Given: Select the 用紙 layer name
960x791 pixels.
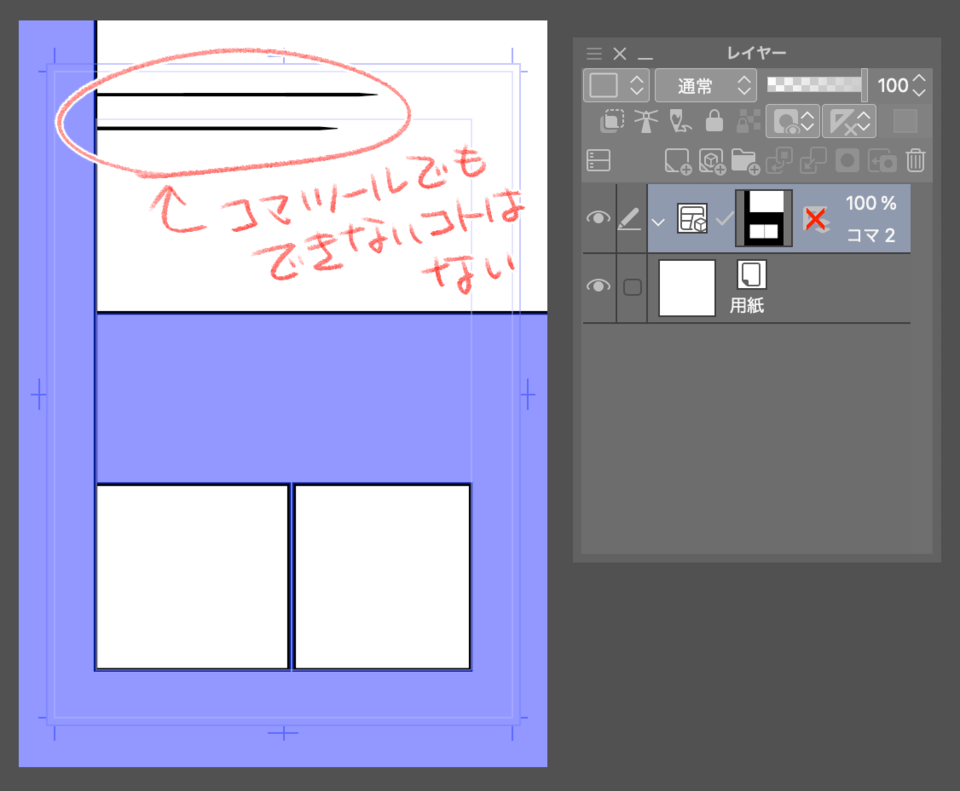Looking at the screenshot, I should (x=746, y=305).
